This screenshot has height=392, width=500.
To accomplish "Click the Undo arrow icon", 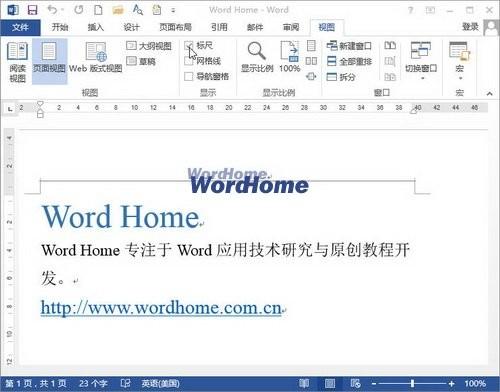I will [x=53, y=10].
